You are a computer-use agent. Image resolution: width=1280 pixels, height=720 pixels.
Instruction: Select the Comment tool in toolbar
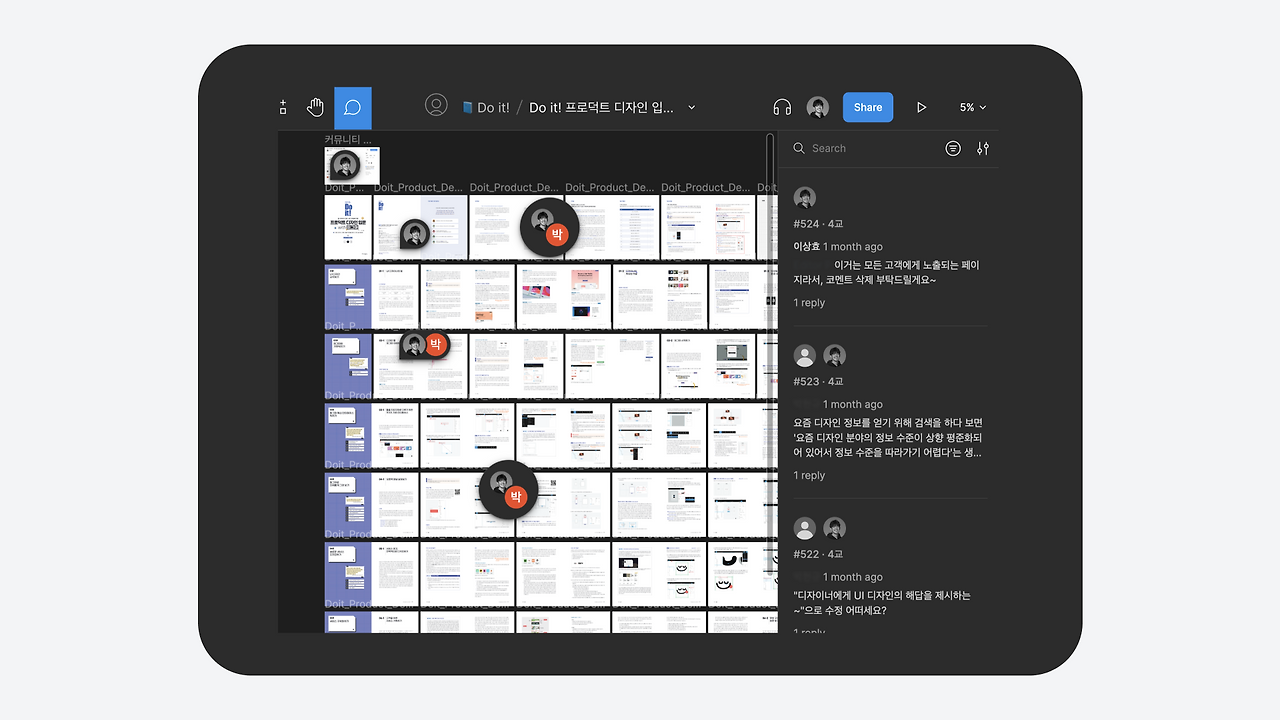pyautogui.click(x=353, y=108)
